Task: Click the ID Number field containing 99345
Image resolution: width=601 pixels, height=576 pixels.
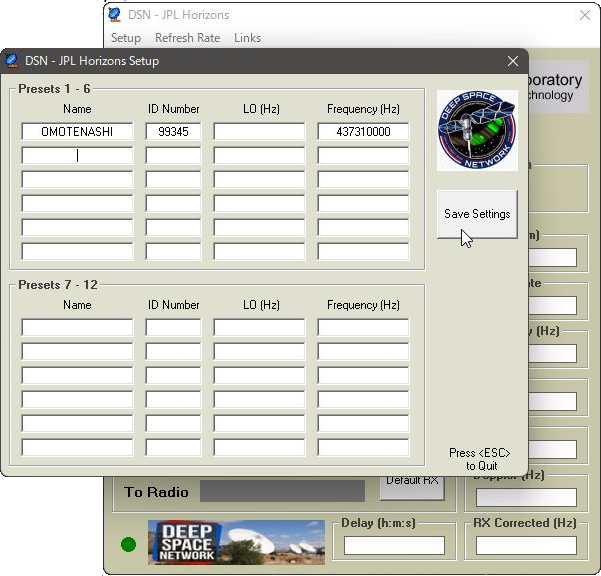Action: [x=173, y=132]
